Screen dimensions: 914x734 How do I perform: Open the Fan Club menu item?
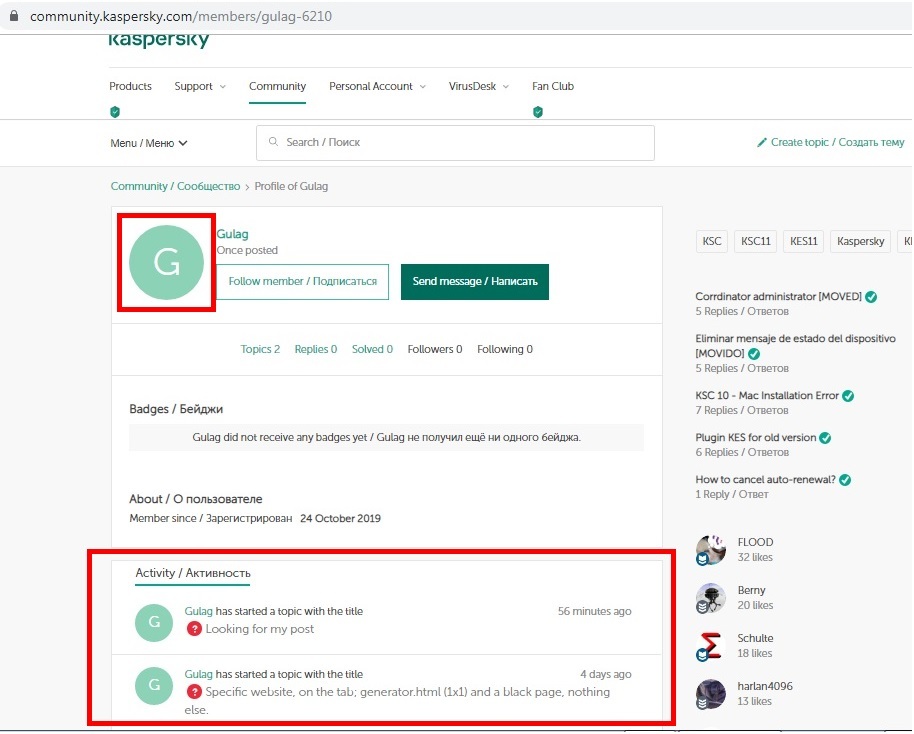(x=553, y=86)
